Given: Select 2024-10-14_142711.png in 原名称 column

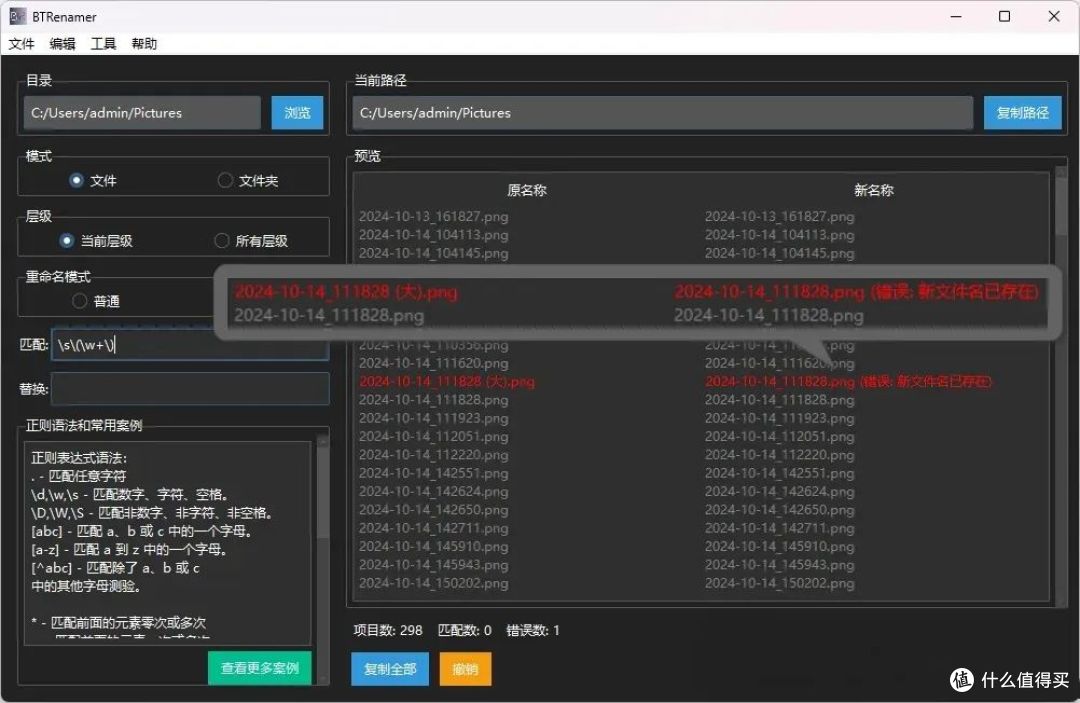Looking at the screenshot, I should tap(434, 528).
